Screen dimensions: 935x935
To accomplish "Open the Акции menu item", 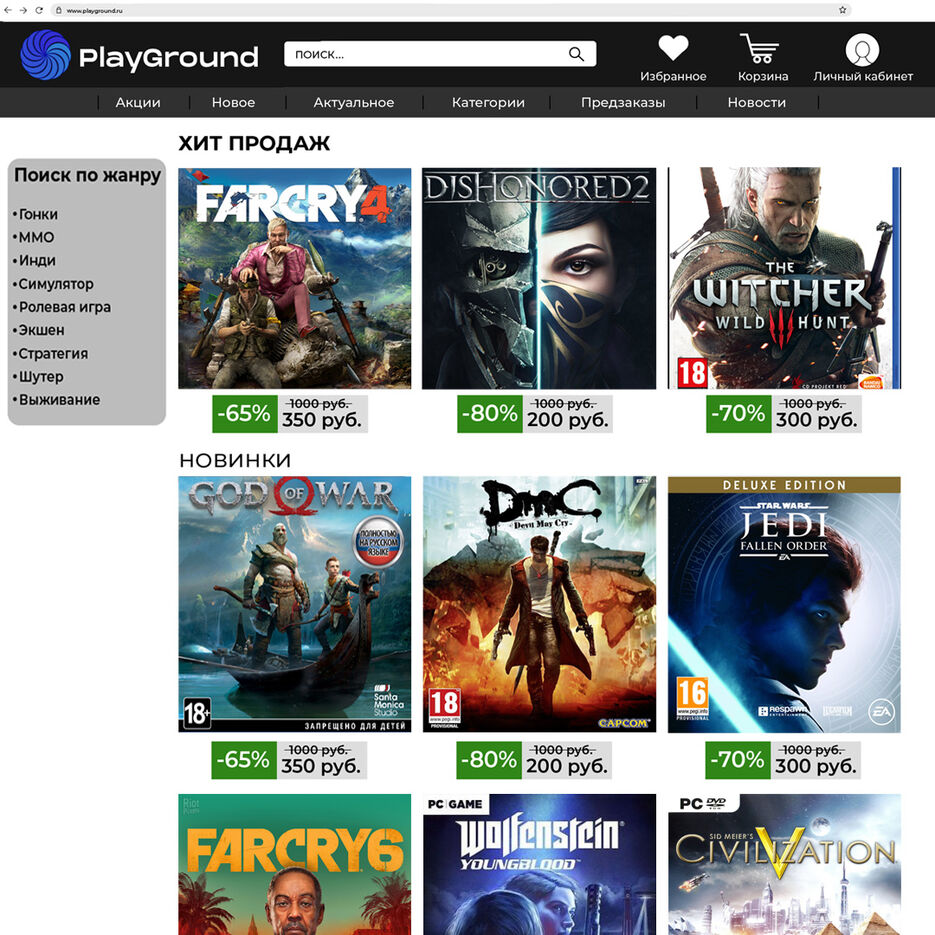I will [x=138, y=103].
